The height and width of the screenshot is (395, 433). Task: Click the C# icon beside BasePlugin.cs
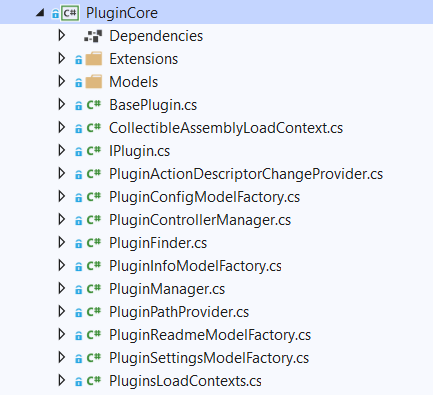94,105
